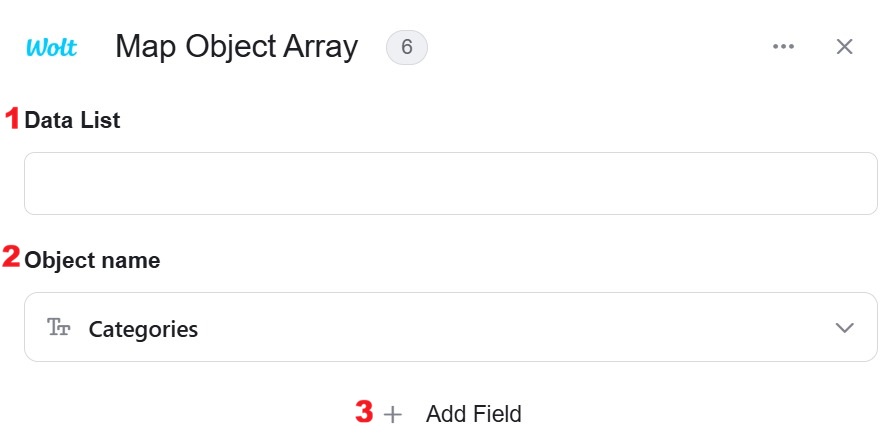Click the Data List label

point(72,120)
